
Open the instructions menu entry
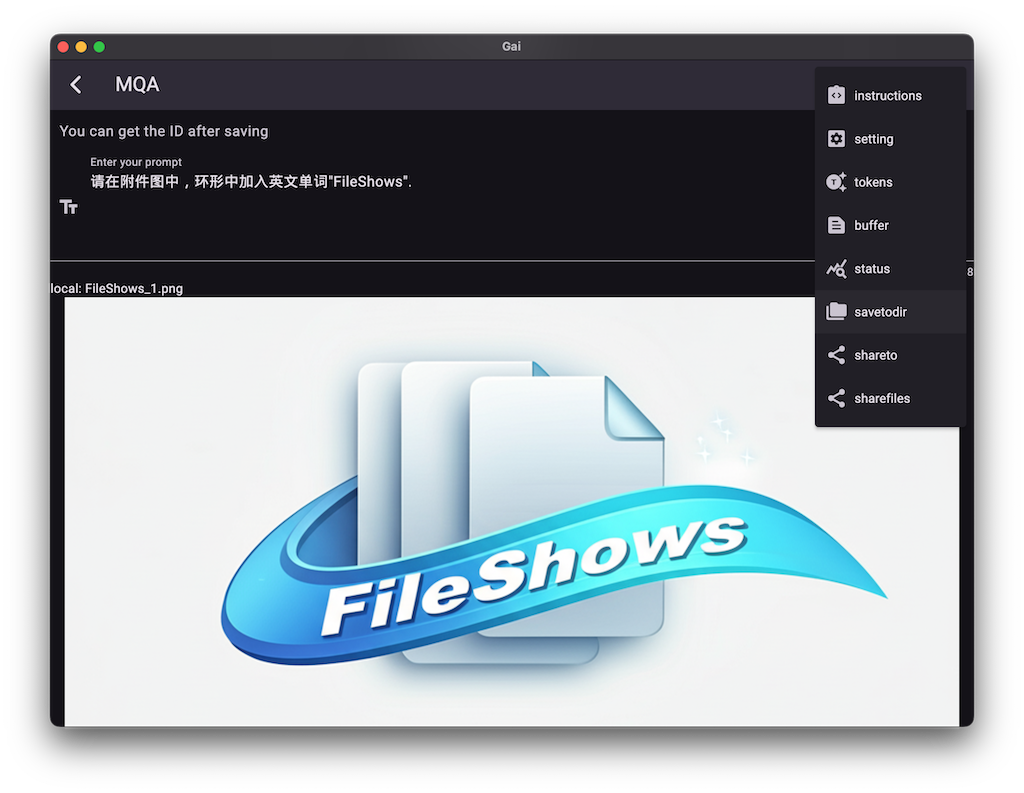point(891,95)
